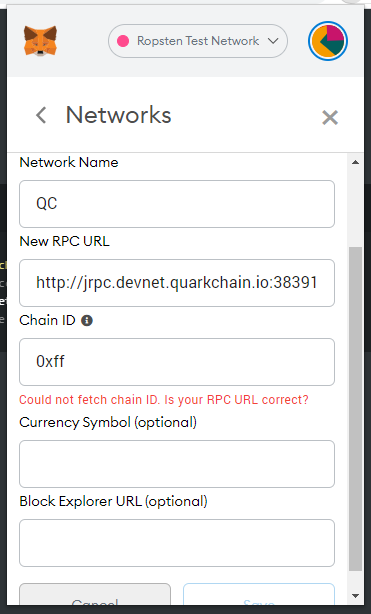Click the Block Explorer URL input field
The image size is (371, 614).
pyautogui.click(x=177, y=543)
